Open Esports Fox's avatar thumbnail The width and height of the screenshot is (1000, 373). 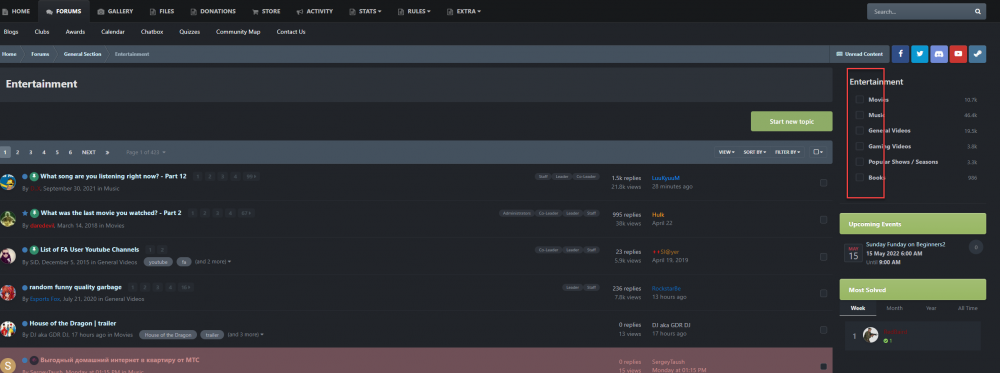tap(8, 293)
